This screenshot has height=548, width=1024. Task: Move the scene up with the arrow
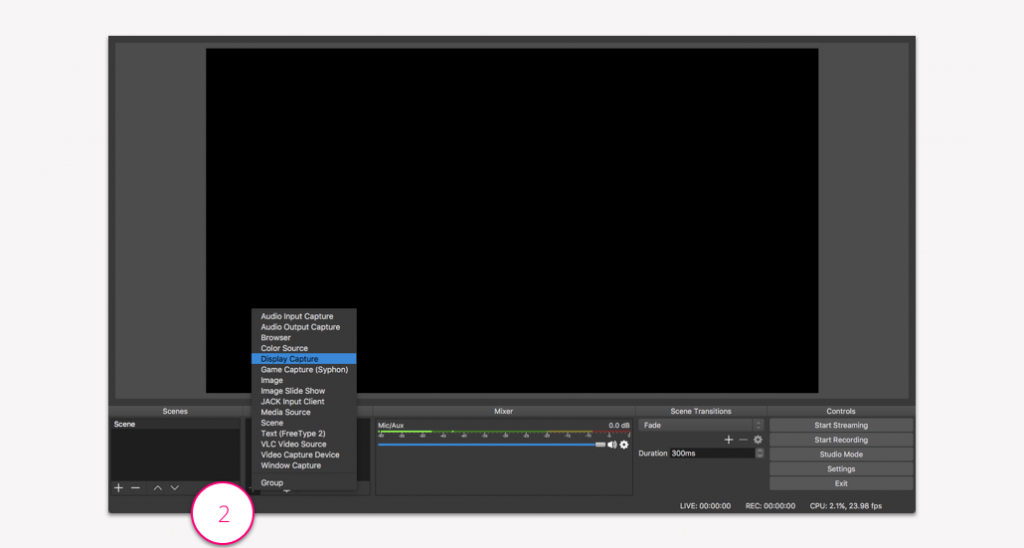coord(157,488)
